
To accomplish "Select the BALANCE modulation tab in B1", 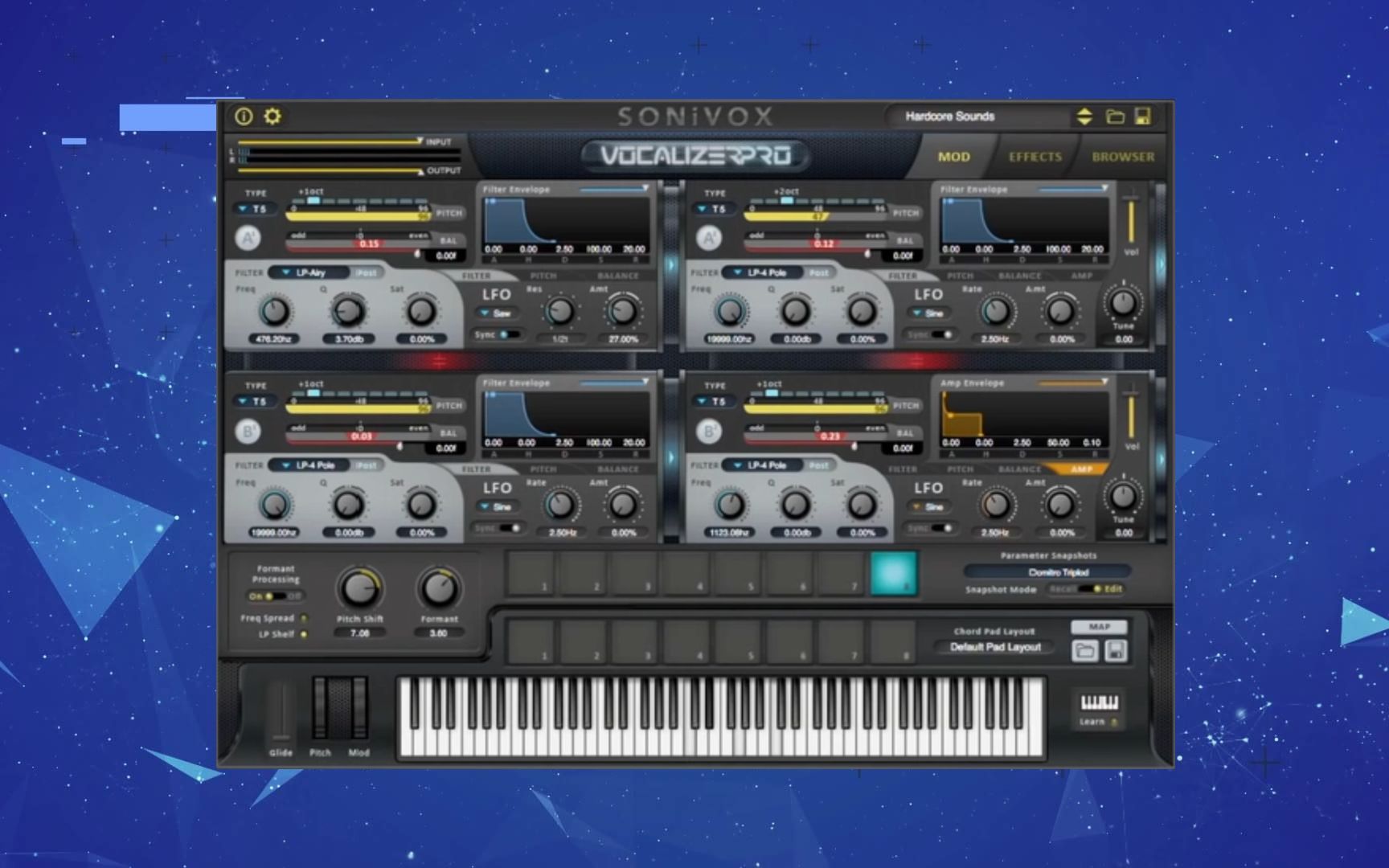I will coord(618,469).
